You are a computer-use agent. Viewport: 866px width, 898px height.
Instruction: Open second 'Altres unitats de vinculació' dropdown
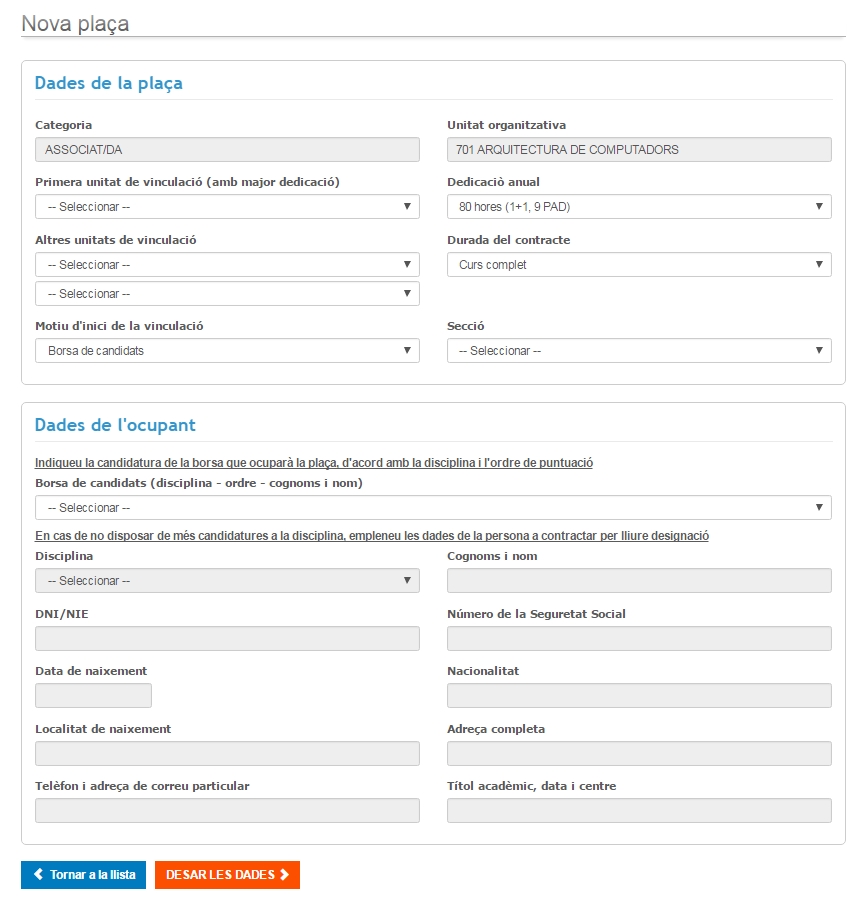(x=227, y=294)
